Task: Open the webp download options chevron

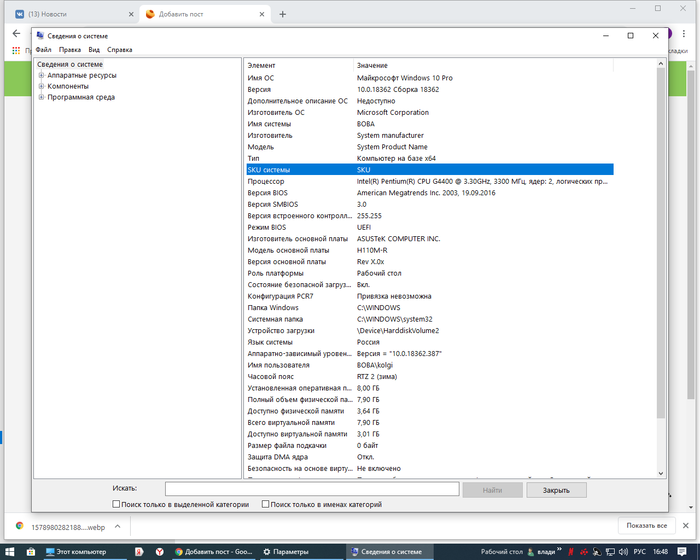Action: (117, 527)
